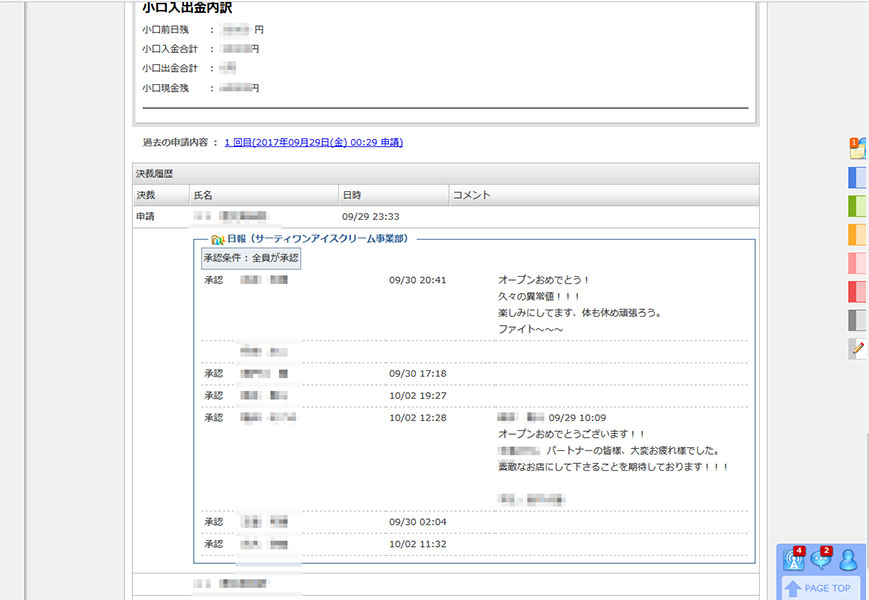The image size is (869, 600).
Task: Open broadcast antenna notifications icon
Action: coord(795,559)
